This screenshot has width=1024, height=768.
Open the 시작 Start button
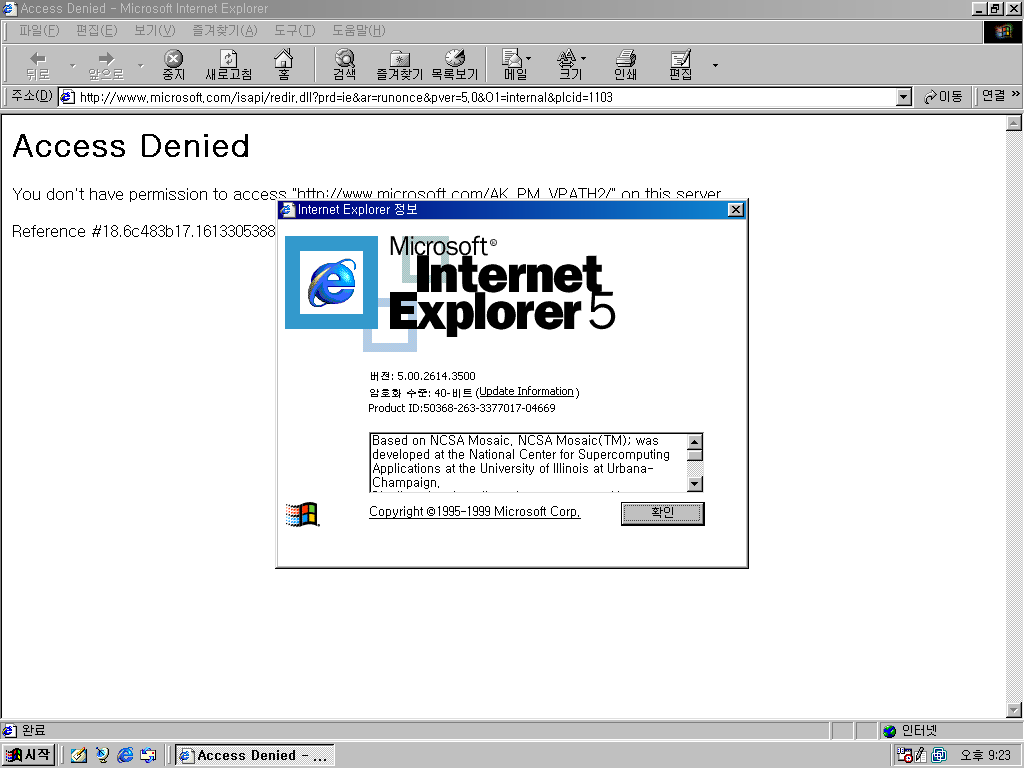coord(28,755)
